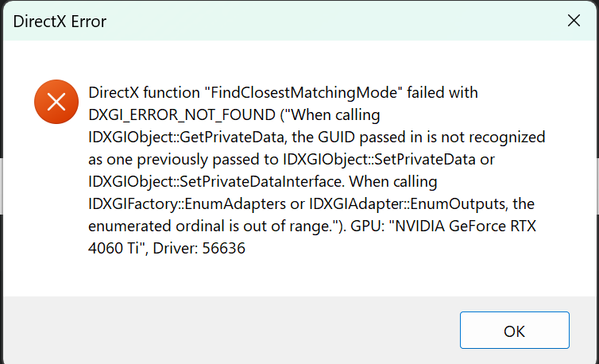Close the DirectX Error dialog with the X
The height and width of the screenshot is (364, 599).
574,21
